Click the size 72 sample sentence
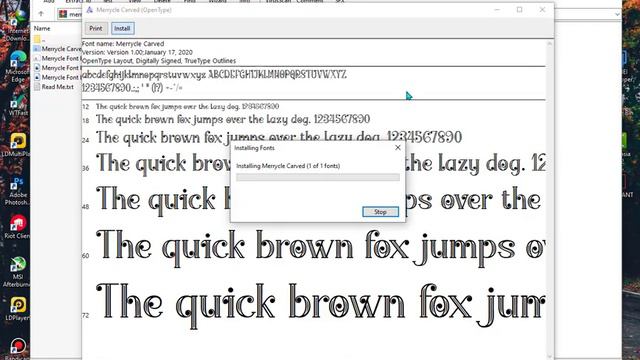The width and height of the screenshot is (640, 360). point(320,305)
